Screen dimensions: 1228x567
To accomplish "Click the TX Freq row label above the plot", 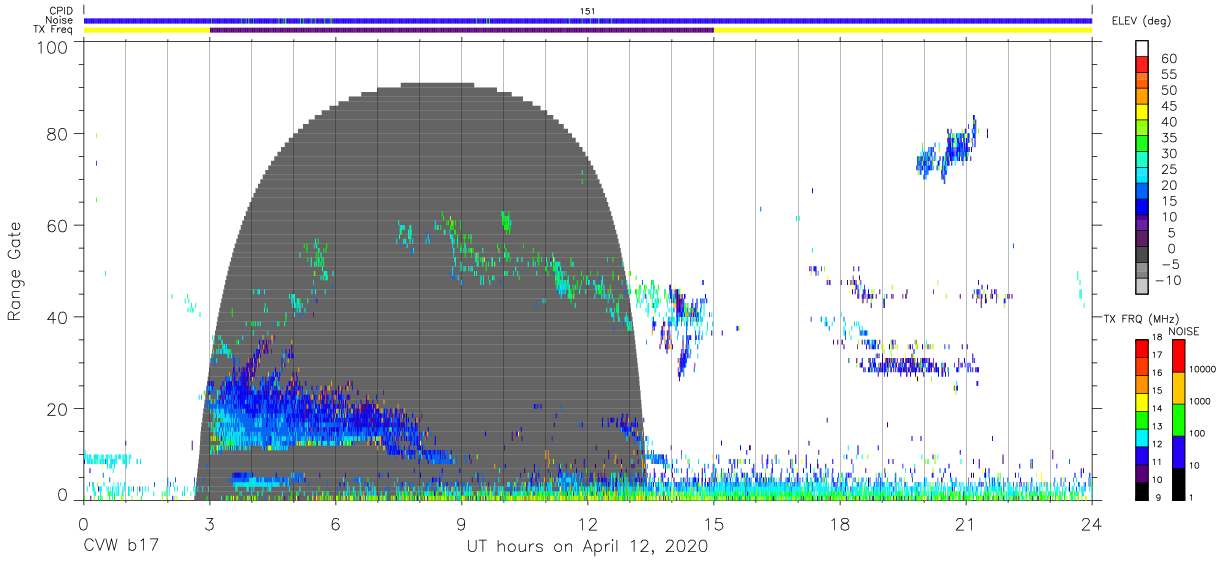I will 53,29.
